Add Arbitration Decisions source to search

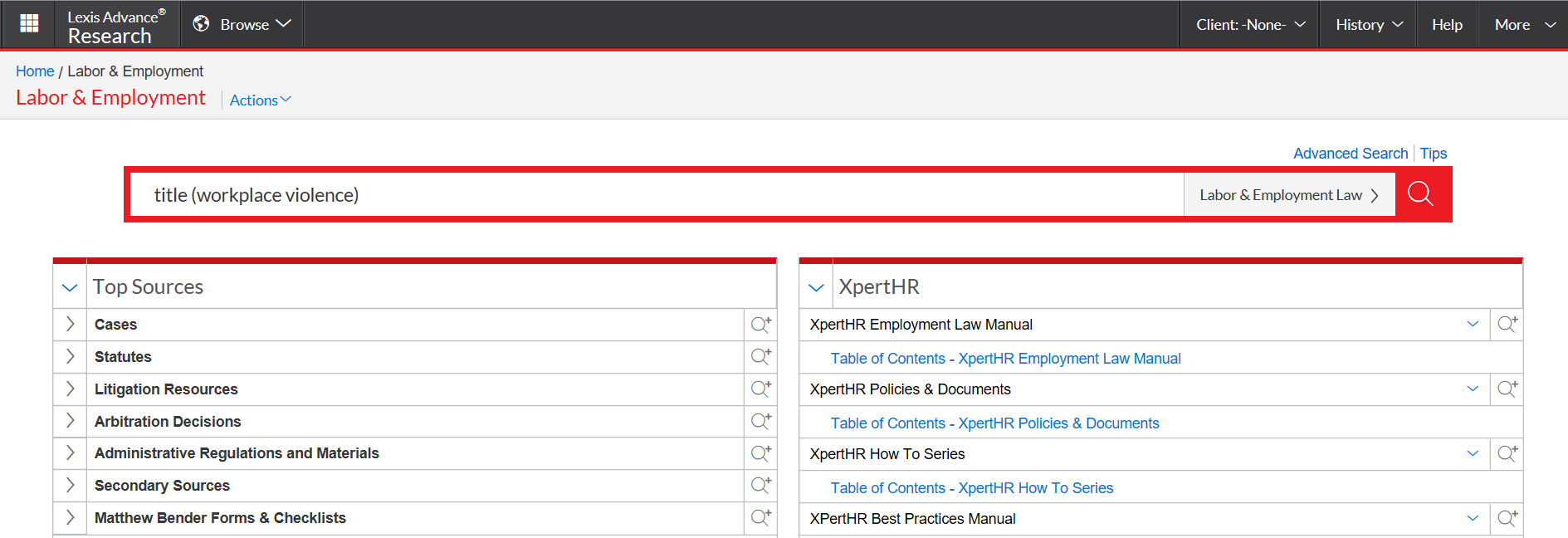coord(760,421)
